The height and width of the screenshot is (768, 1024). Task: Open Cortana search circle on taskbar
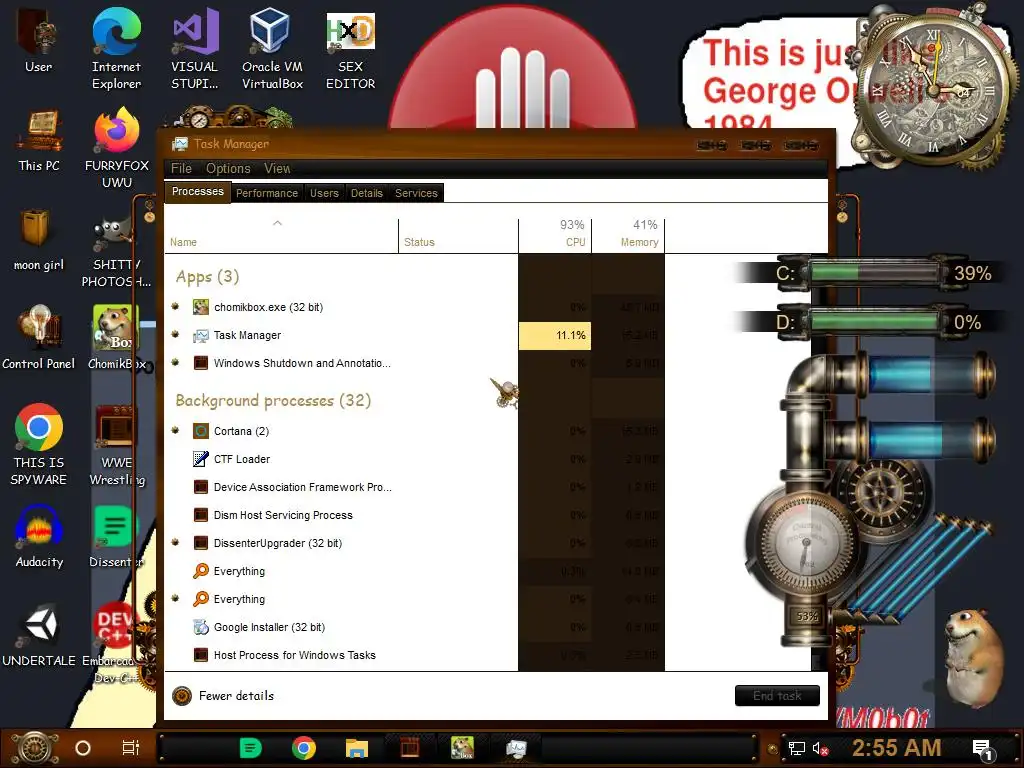83,748
